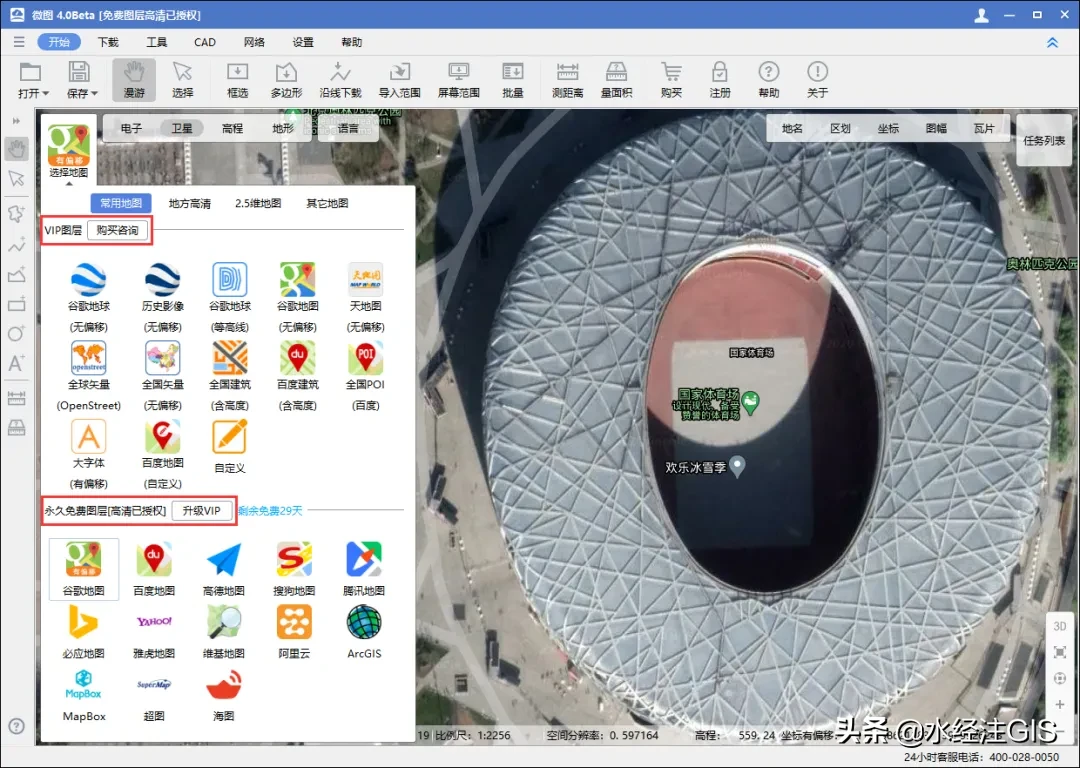
Task: Choose the 雅虎地图 Yahoo layer
Action: click(x=154, y=632)
